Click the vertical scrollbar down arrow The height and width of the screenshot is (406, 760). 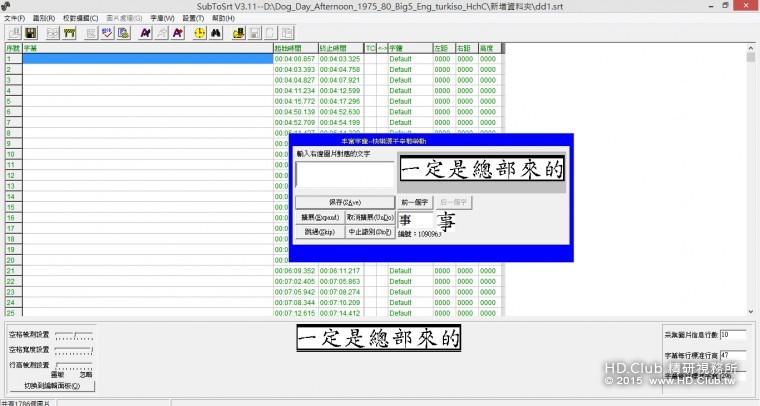[751, 312]
